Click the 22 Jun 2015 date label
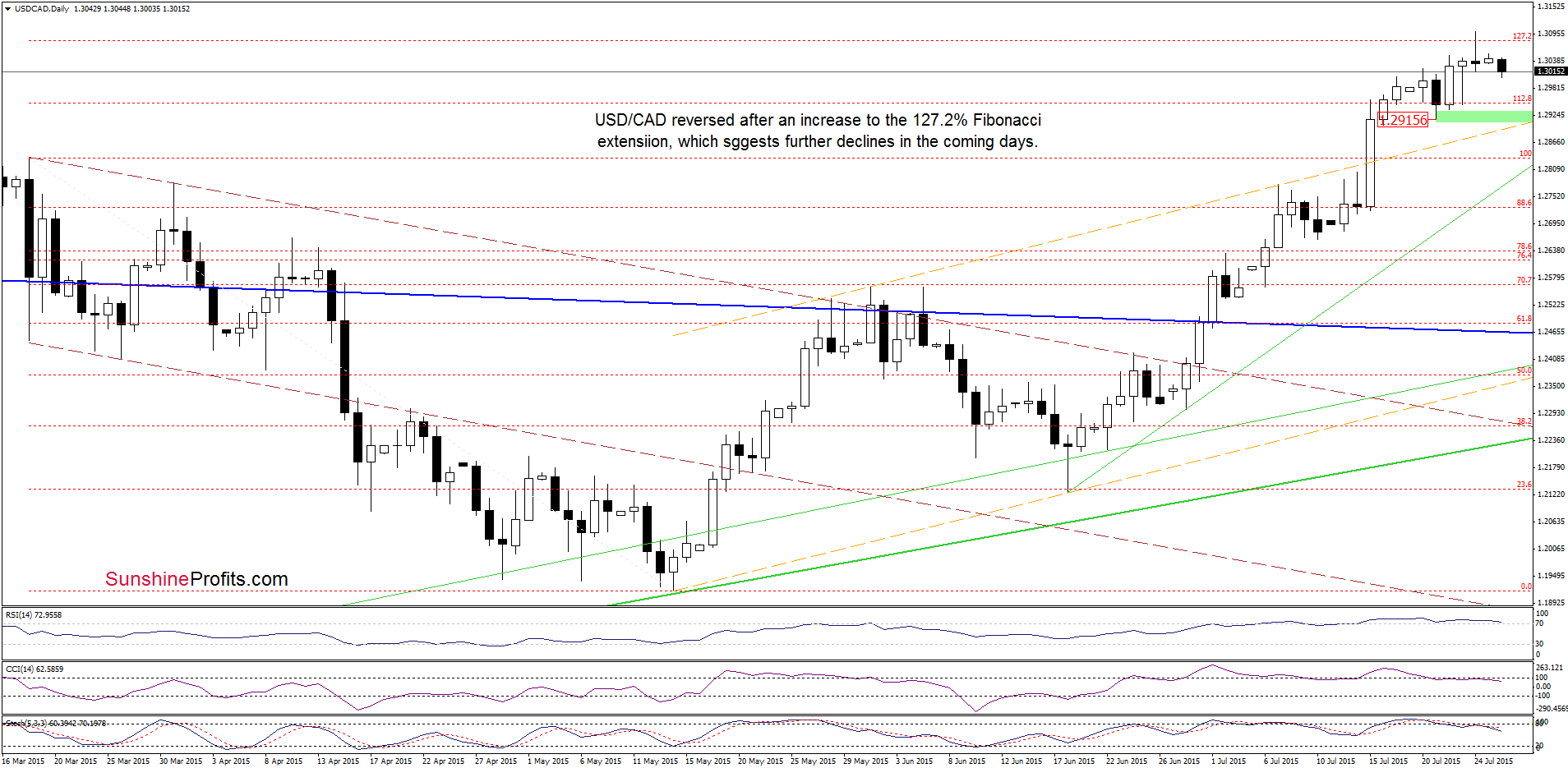1568x768 pixels. (1127, 761)
